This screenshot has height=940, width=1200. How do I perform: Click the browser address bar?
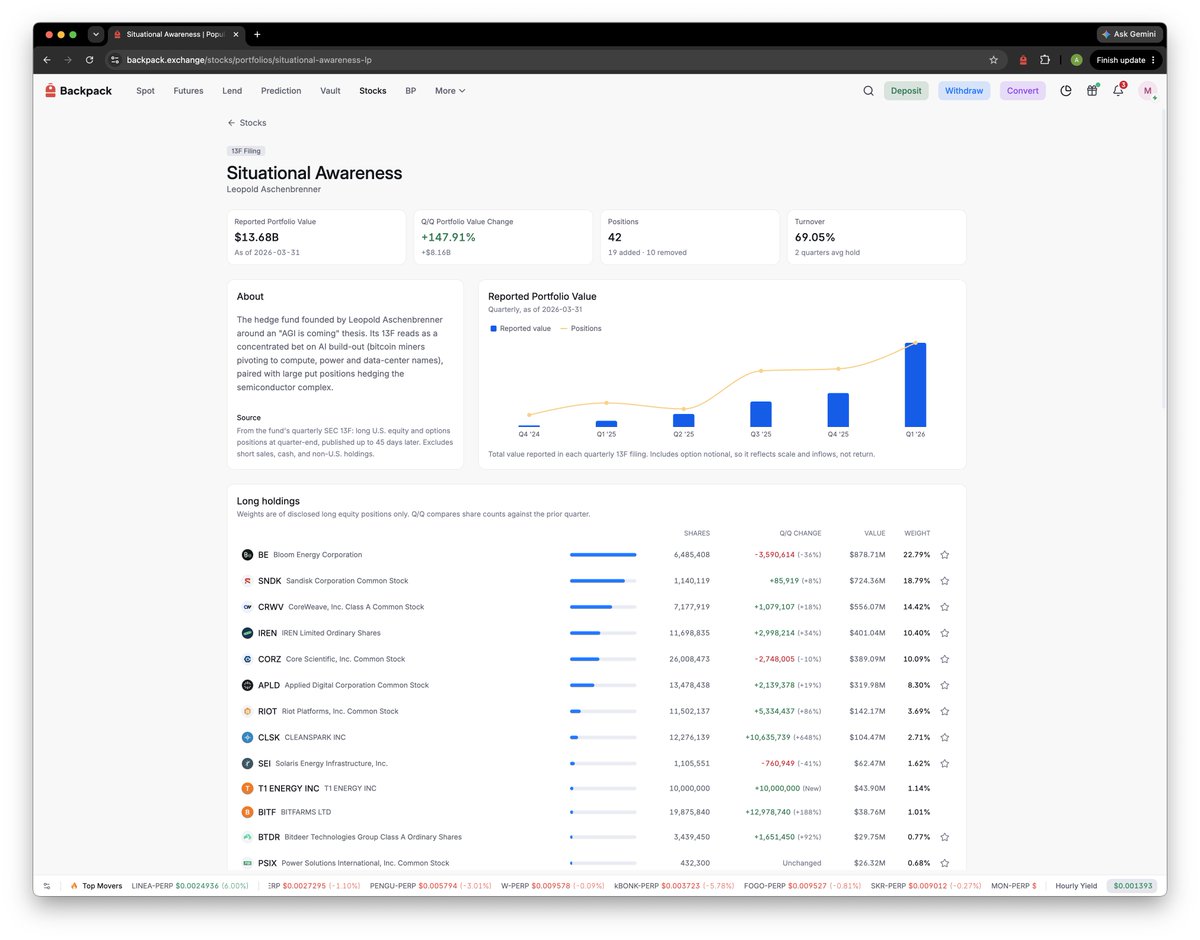(555, 60)
